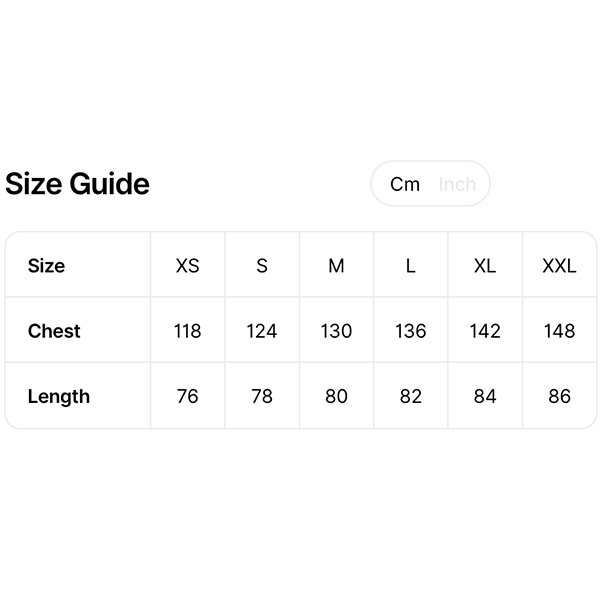Click S length value 78
Viewport: 600px width, 600px height.
point(262,396)
